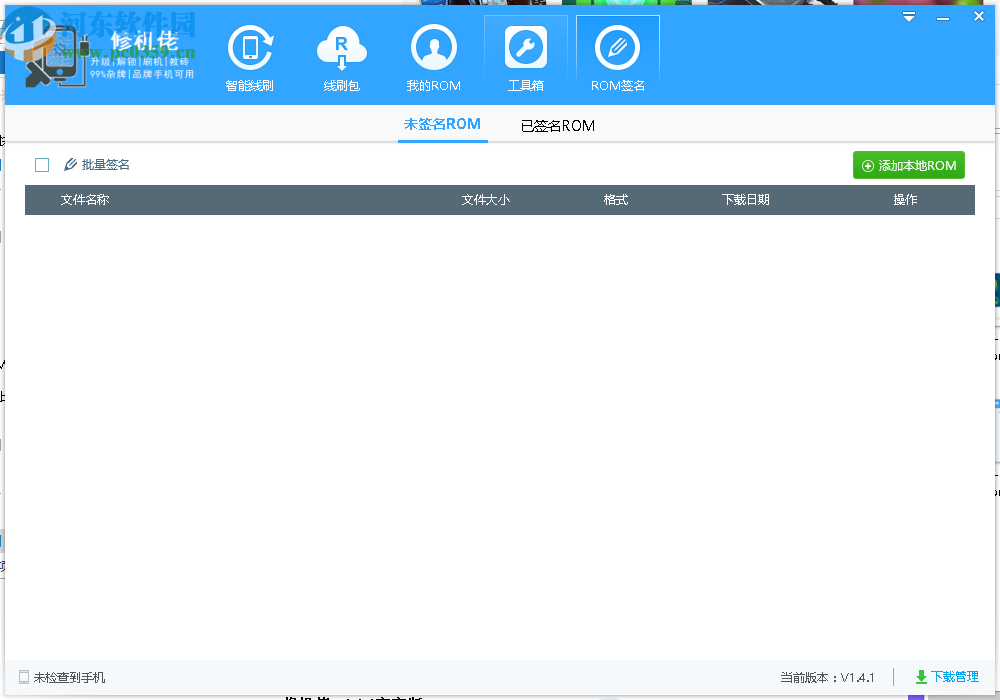Click the 文件大小 column header
The height and width of the screenshot is (700, 1000).
click(x=486, y=200)
